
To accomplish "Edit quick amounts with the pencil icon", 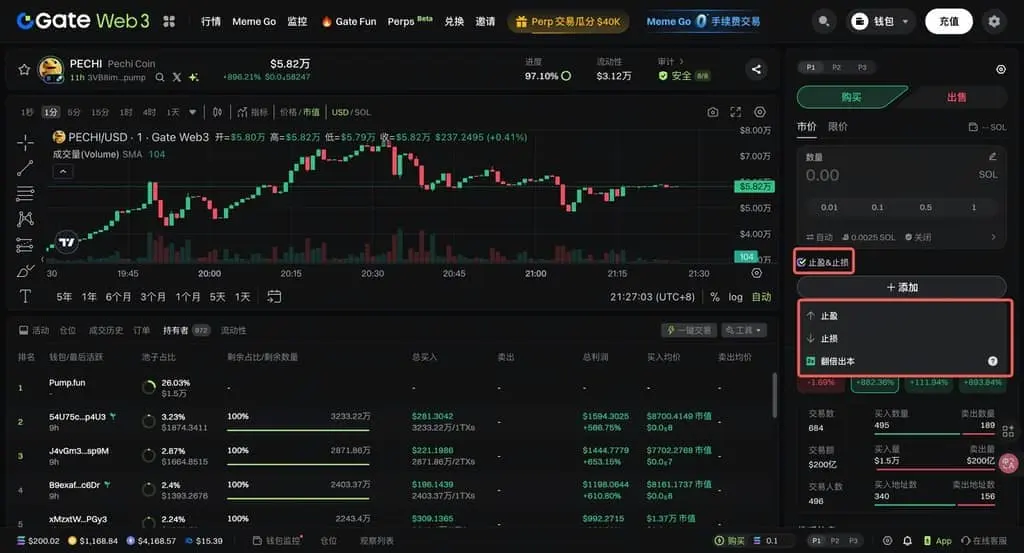I will coord(993,157).
